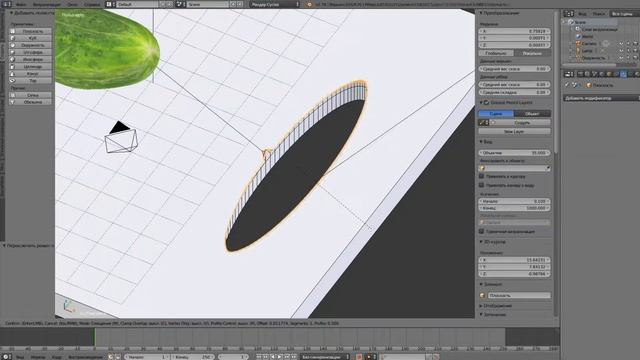Open the Визуализация menu
The width and height of the screenshot is (640, 360).
point(47,4)
